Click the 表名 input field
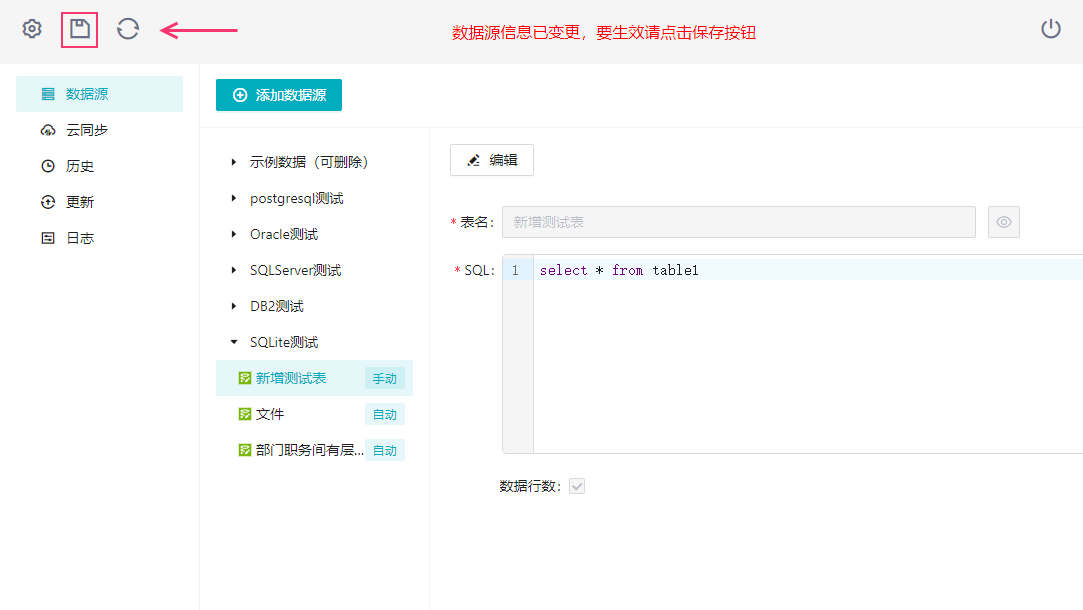1083x610 pixels. pyautogui.click(x=738, y=222)
